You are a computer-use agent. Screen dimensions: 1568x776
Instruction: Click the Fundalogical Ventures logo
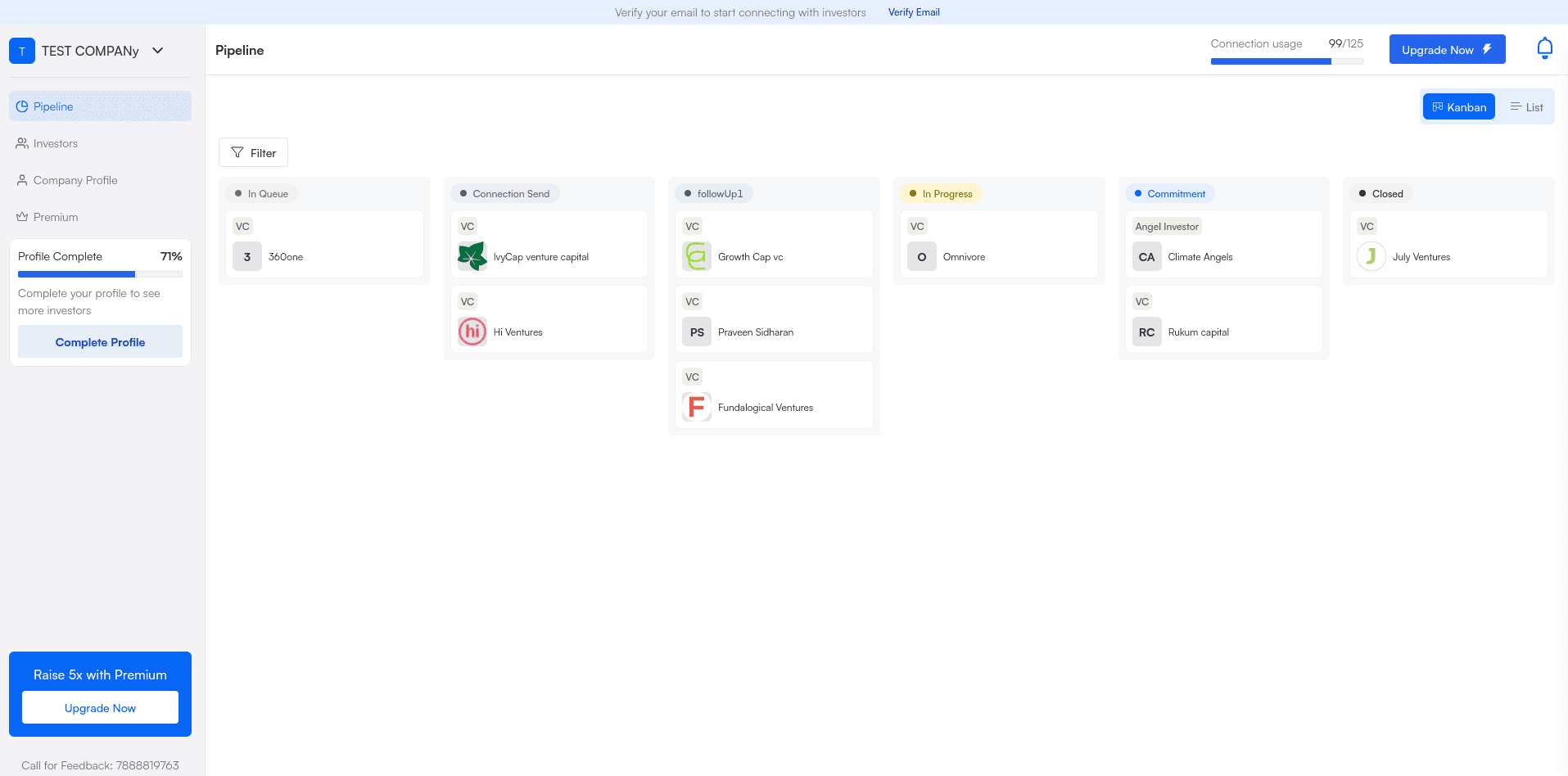(x=697, y=407)
